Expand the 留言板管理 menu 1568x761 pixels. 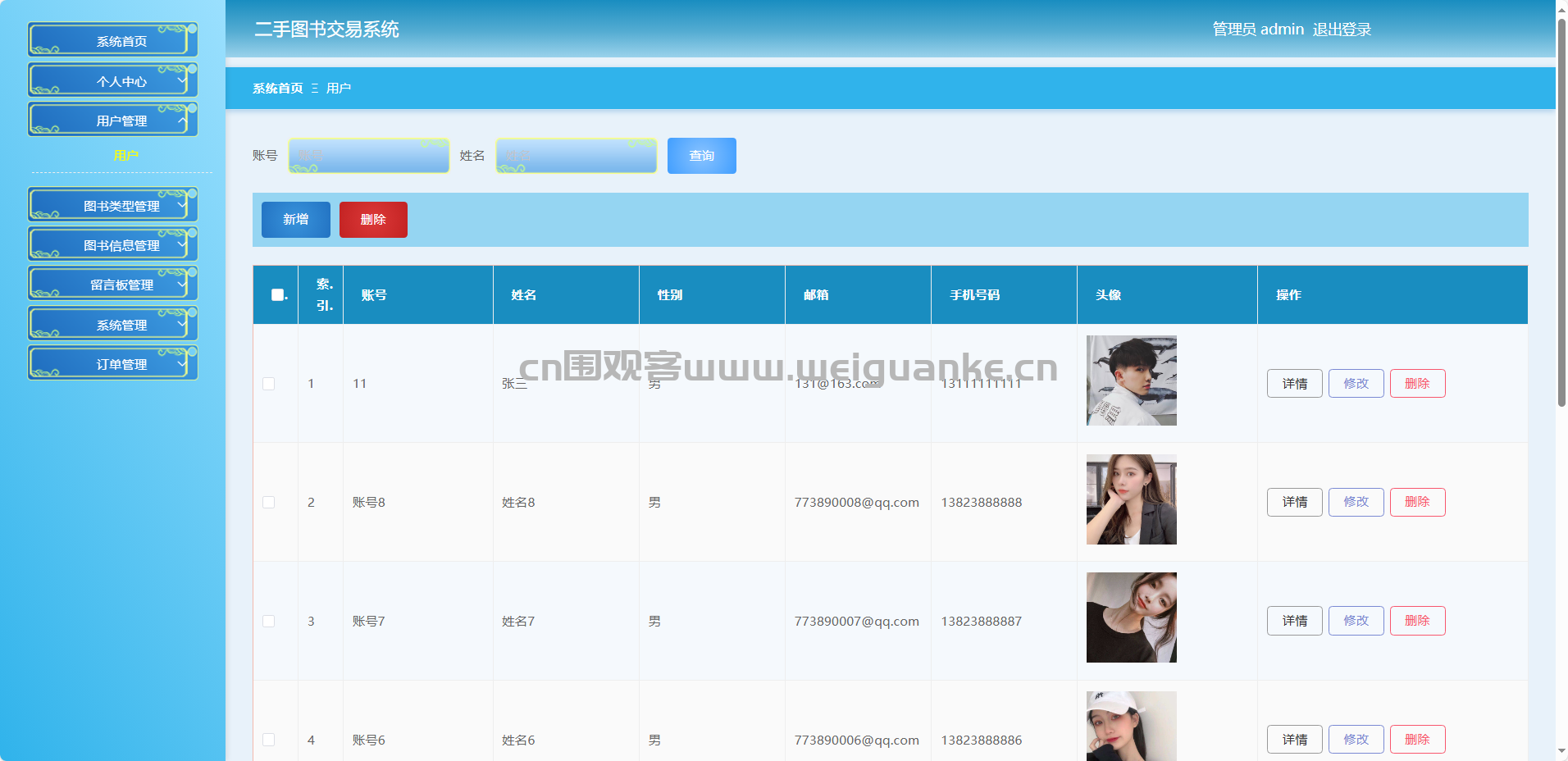(113, 284)
